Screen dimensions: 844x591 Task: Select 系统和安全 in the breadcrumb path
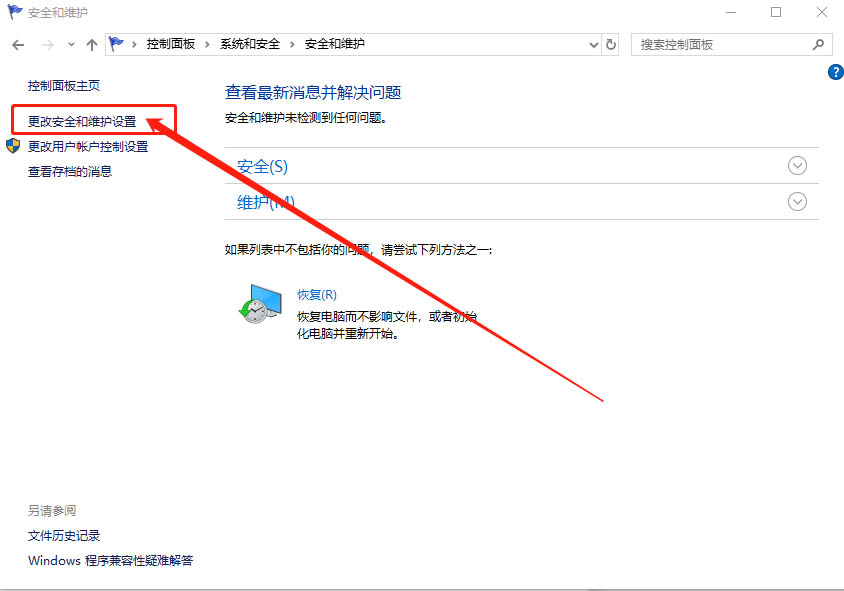251,45
